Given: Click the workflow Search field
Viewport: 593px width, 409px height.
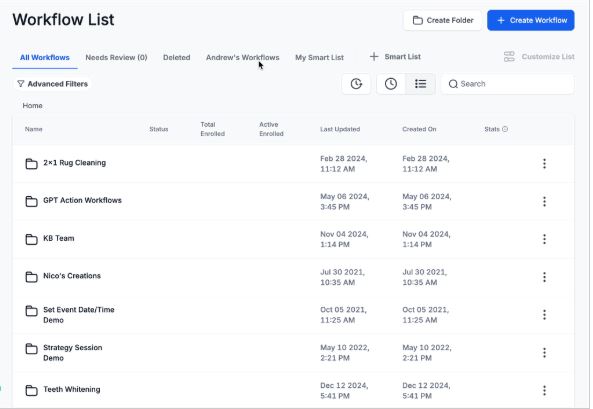Looking at the screenshot, I should (507, 84).
